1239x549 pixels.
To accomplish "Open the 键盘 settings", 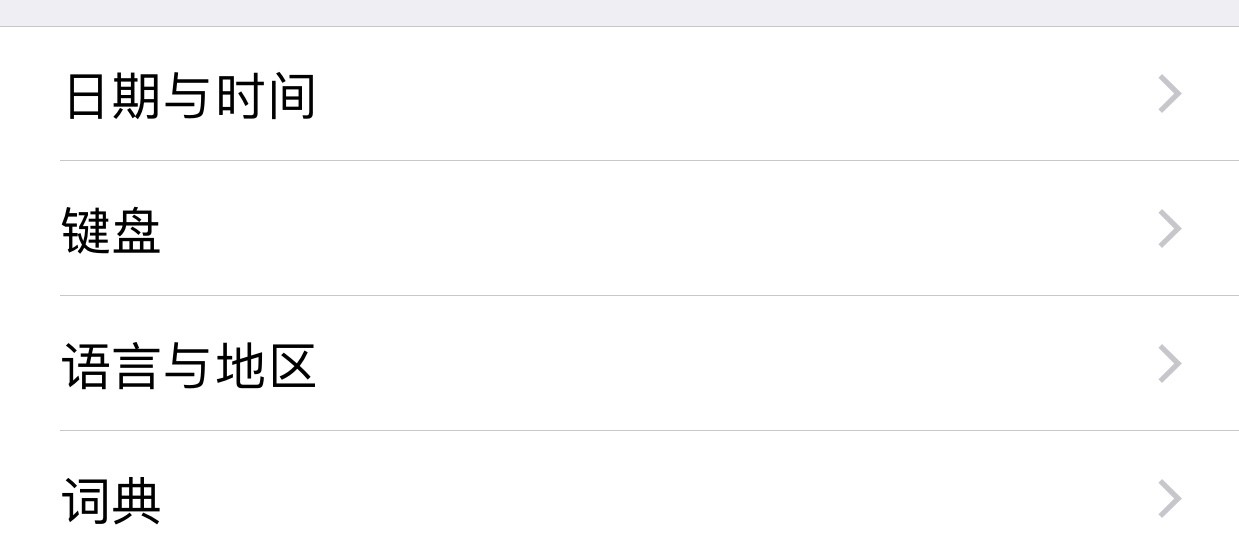I will pos(112,231).
